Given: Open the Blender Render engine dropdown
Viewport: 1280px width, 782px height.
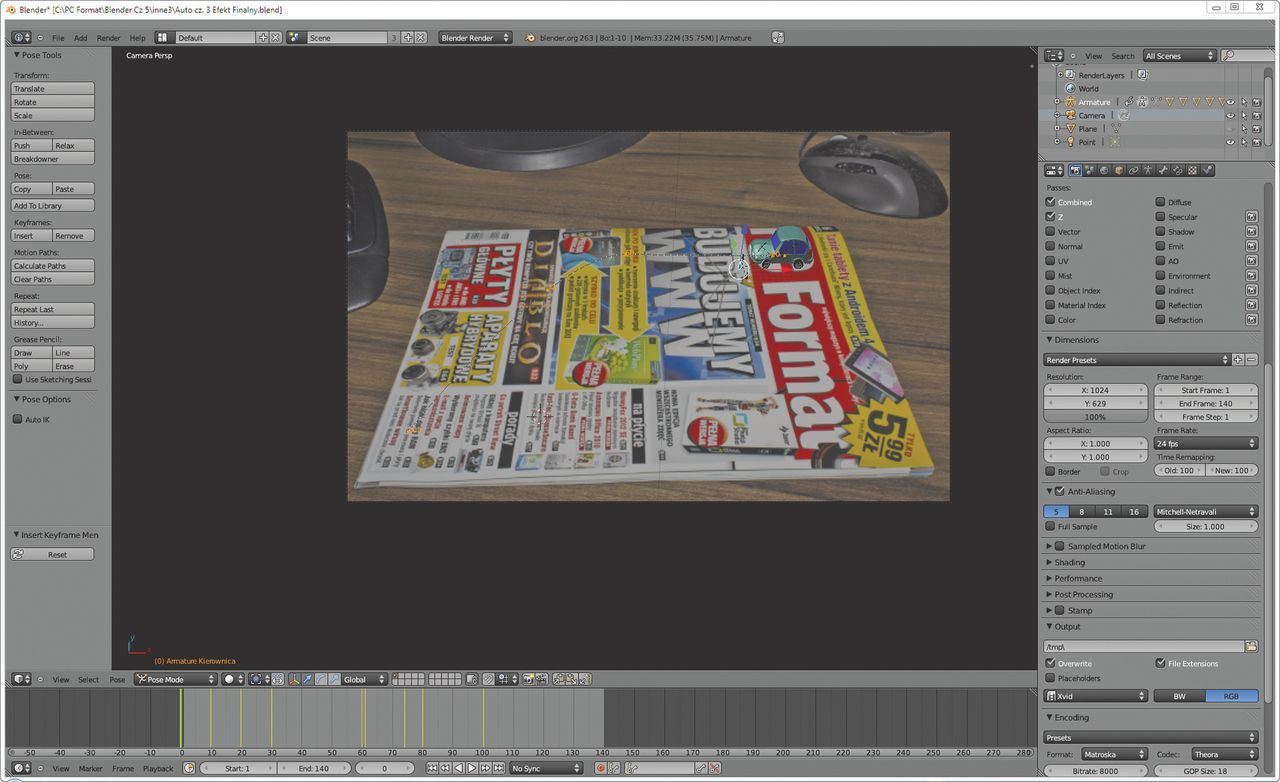Looking at the screenshot, I should point(475,38).
